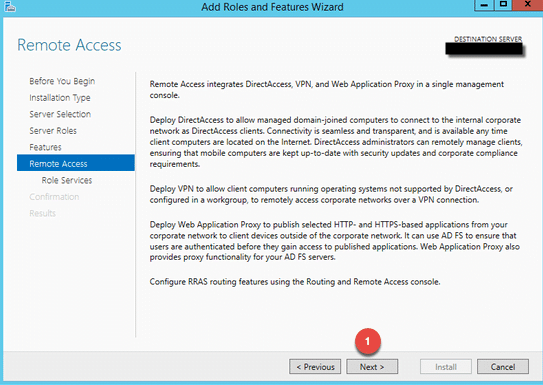Image resolution: width=543 pixels, height=385 pixels.
Task: Select the Server Selection step
Action: (x=60, y=114)
